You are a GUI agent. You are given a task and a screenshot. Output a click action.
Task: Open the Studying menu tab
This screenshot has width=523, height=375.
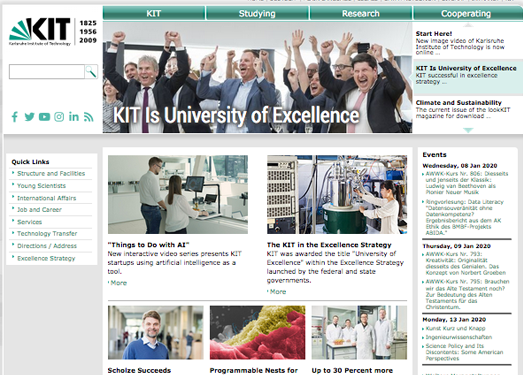click(257, 14)
